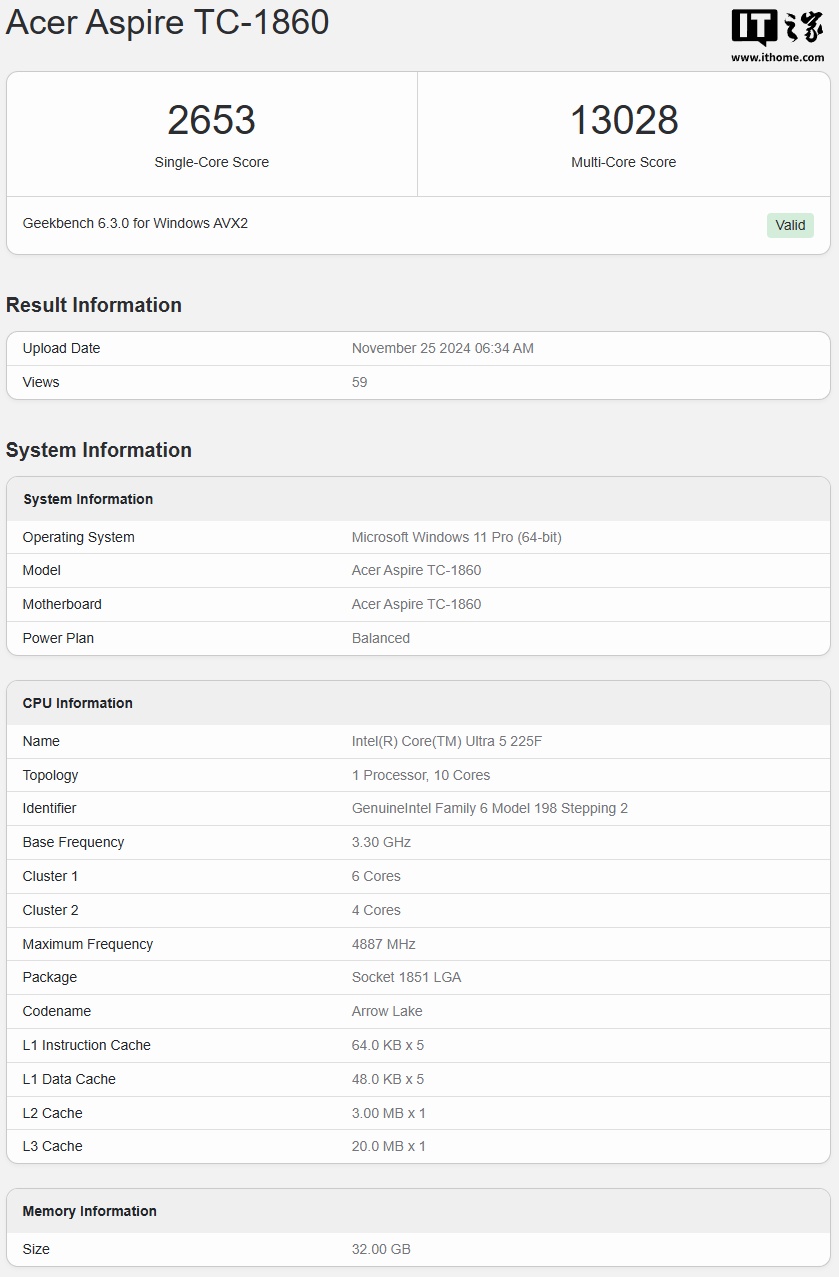Select the multi-core score 13028
839x1277 pixels.
[624, 120]
